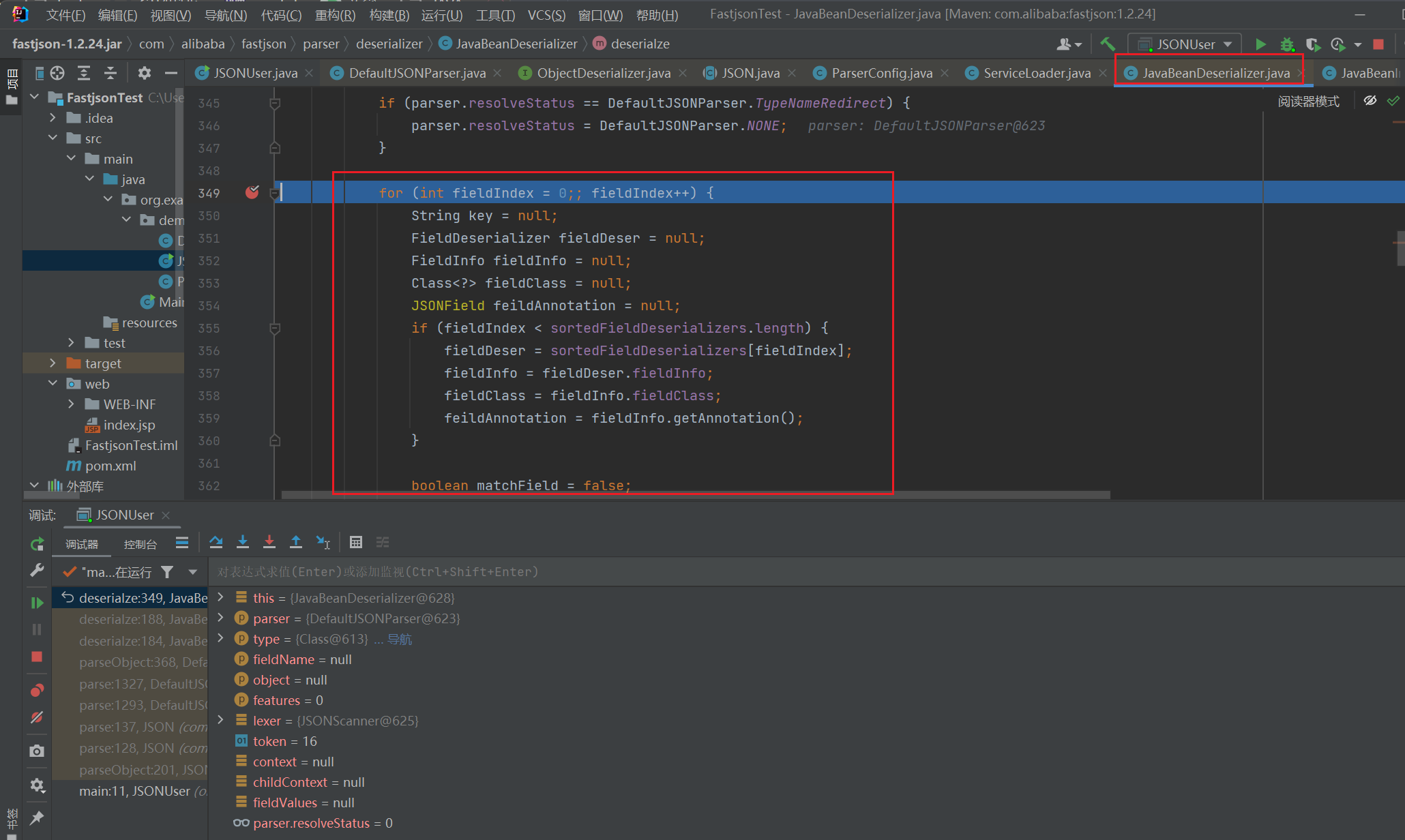
Task: Open the Evaluate Expression calculator icon
Action: click(355, 542)
